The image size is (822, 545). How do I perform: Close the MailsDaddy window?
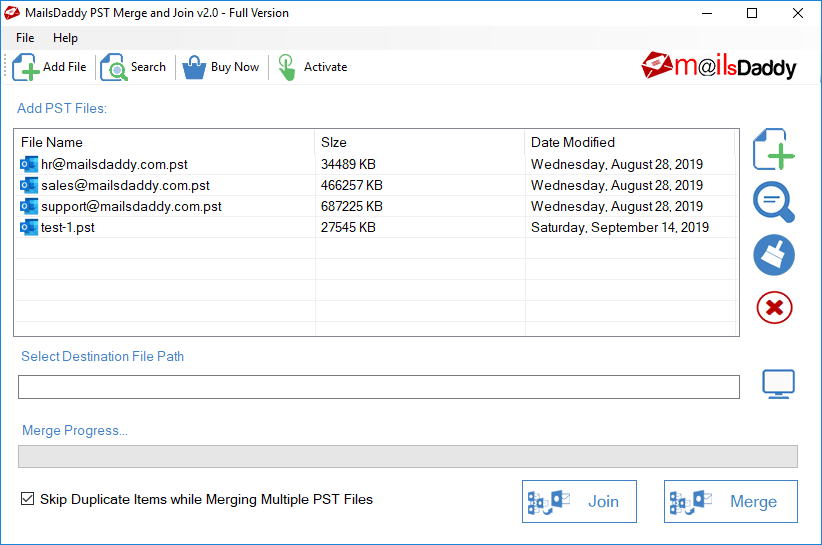(797, 13)
